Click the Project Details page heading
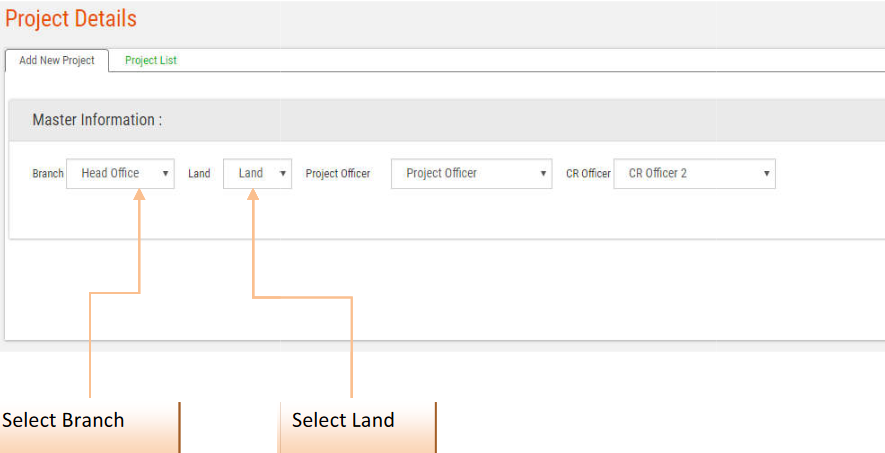 click(x=71, y=19)
